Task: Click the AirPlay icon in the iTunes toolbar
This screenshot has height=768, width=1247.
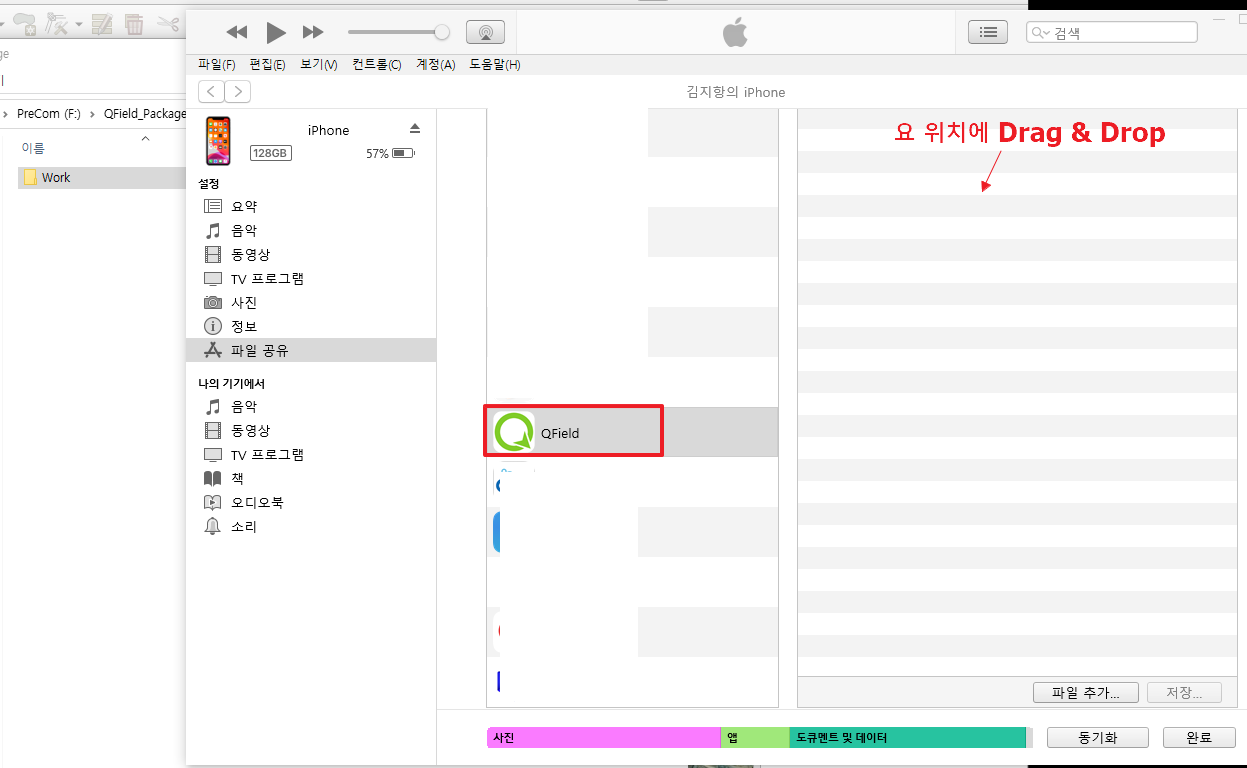Action: [485, 31]
